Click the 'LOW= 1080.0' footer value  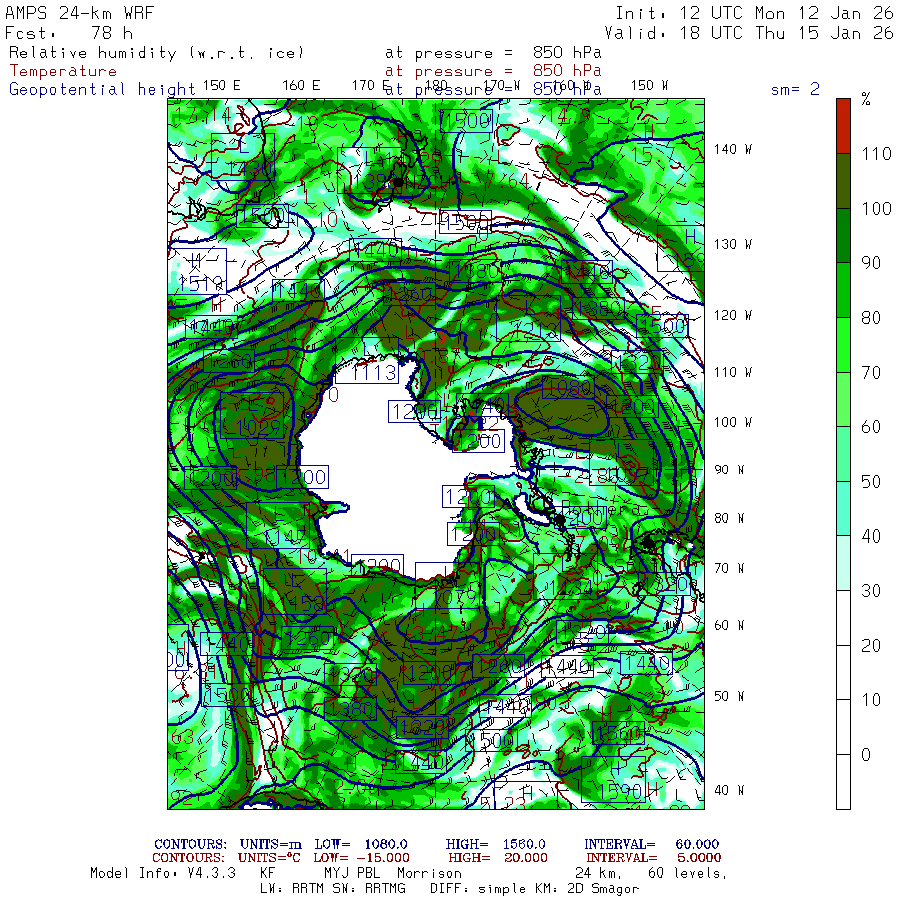point(360,844)
